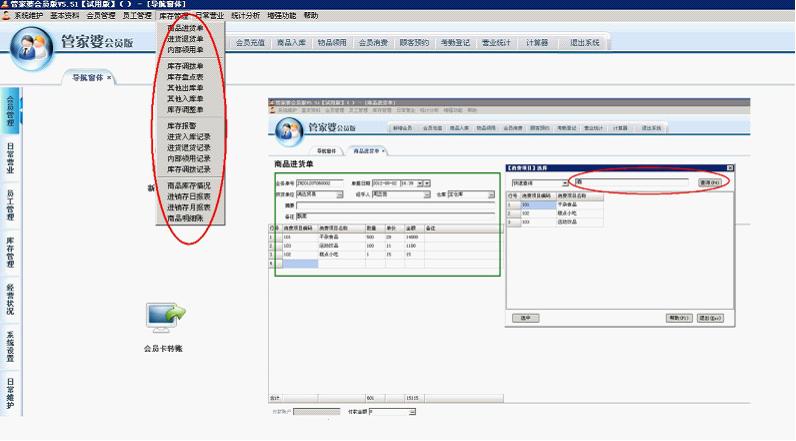The width and height of the screenshot is (796, 441).
Task: Open the 系统维护 menu
Action: 28,16
